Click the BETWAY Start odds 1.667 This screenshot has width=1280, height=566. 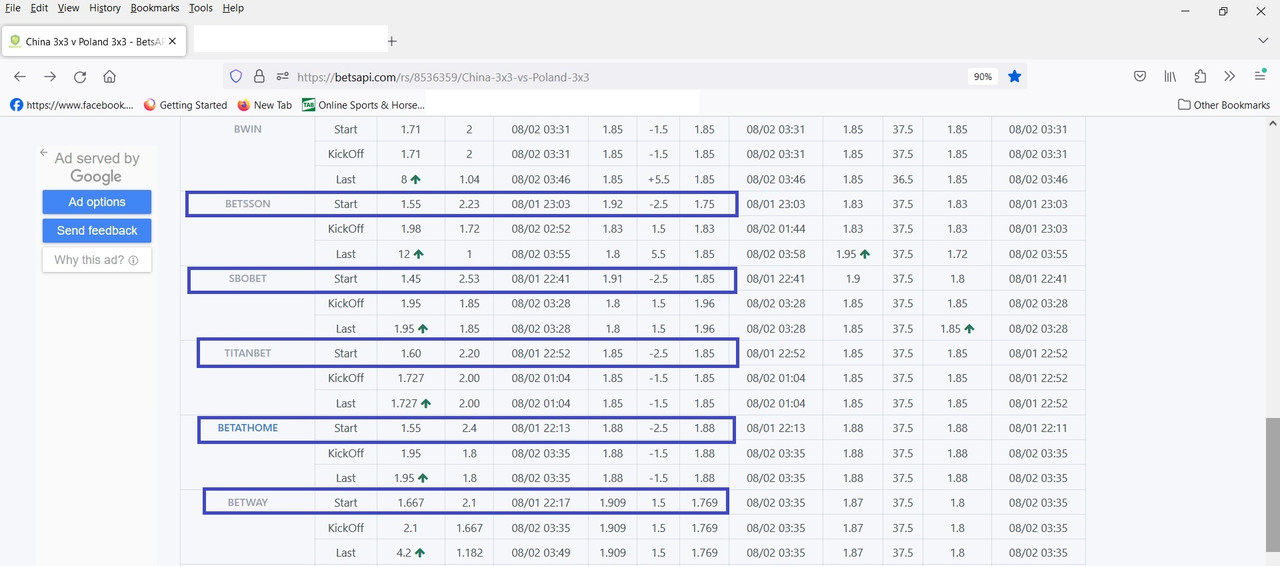[x=411, y=503]
